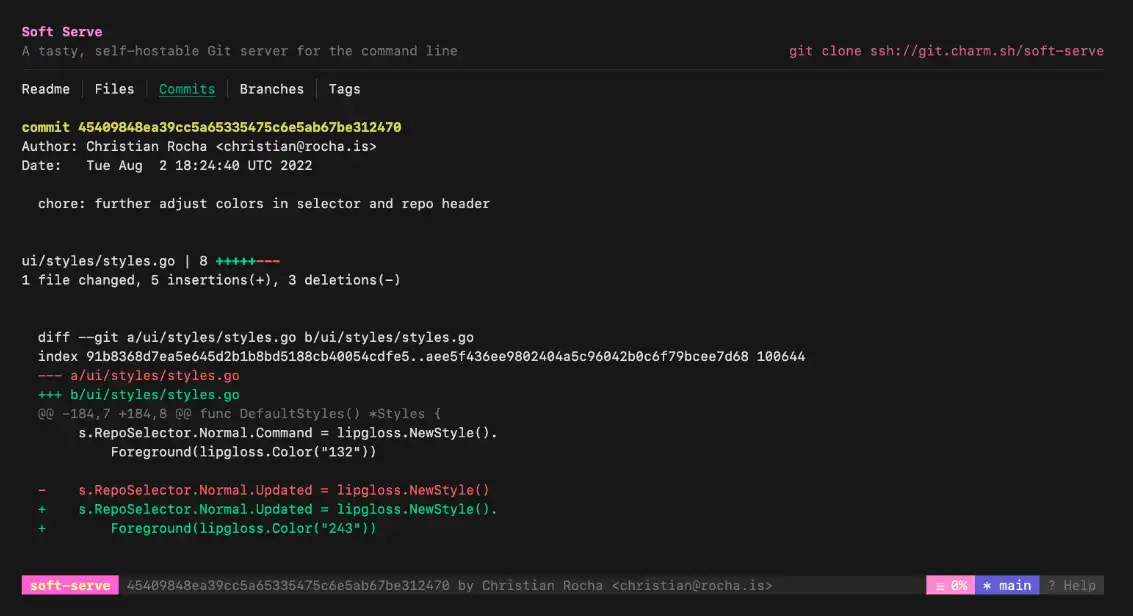
Task: Click the Soft Serve title
Action: [x=62, y=32]
